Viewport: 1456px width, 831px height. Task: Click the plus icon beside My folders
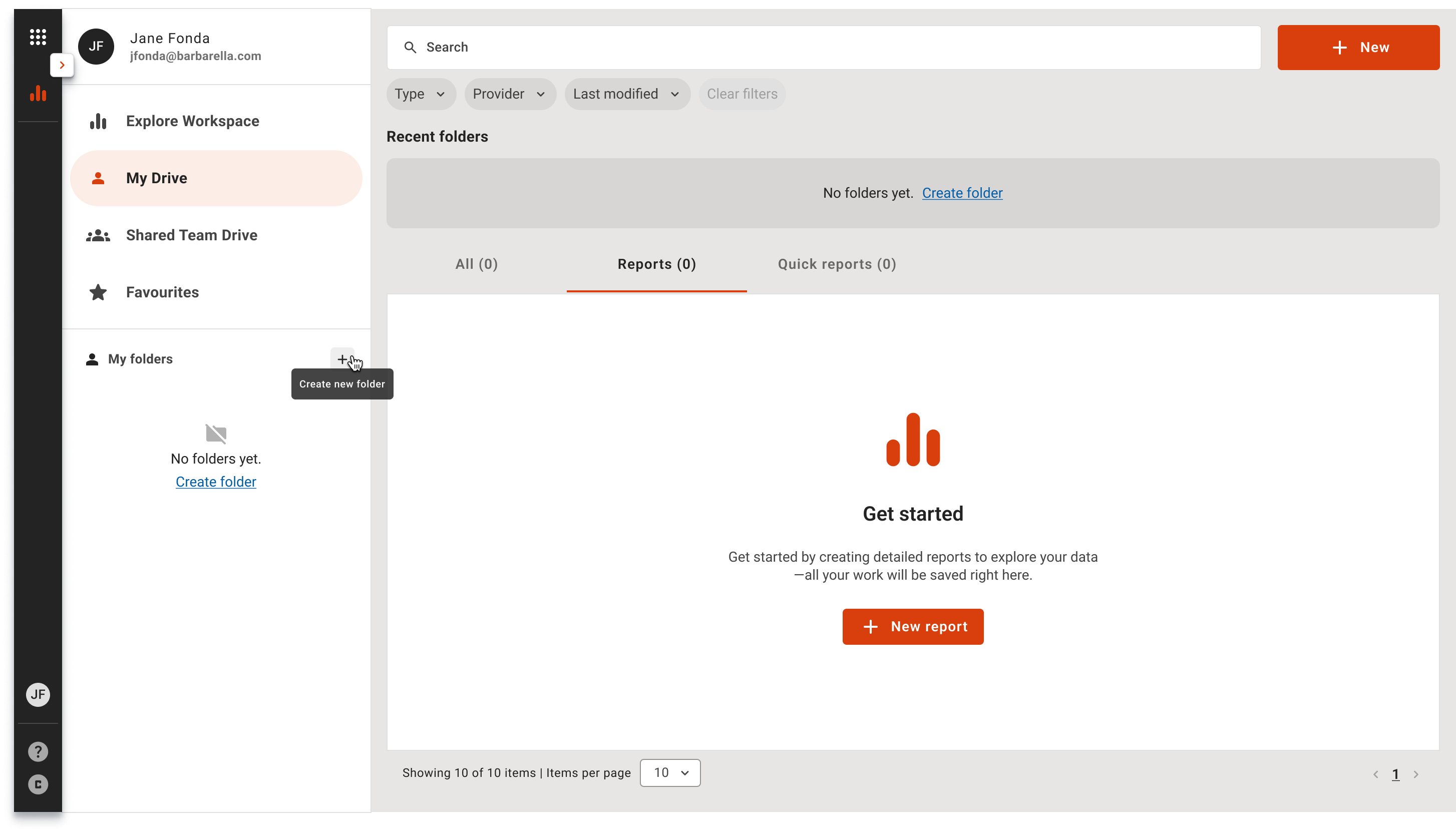pyautogui.click(x=342, y=359)
